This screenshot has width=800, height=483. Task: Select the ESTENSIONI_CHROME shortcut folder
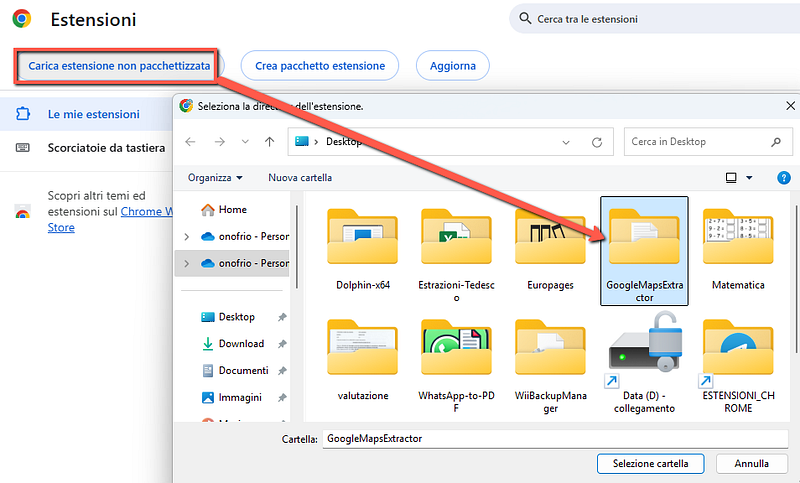[738, 365]
